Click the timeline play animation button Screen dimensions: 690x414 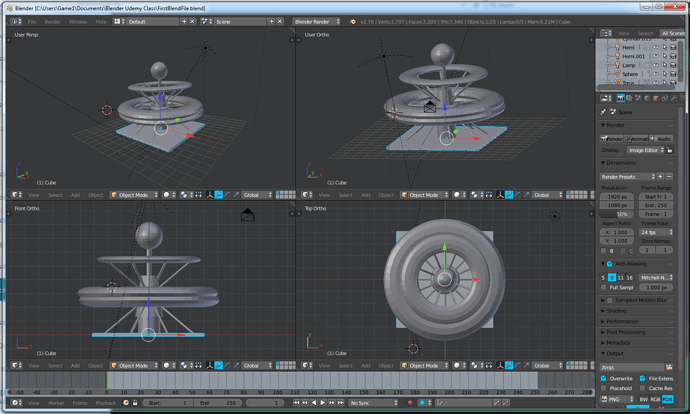coord(323,403)
